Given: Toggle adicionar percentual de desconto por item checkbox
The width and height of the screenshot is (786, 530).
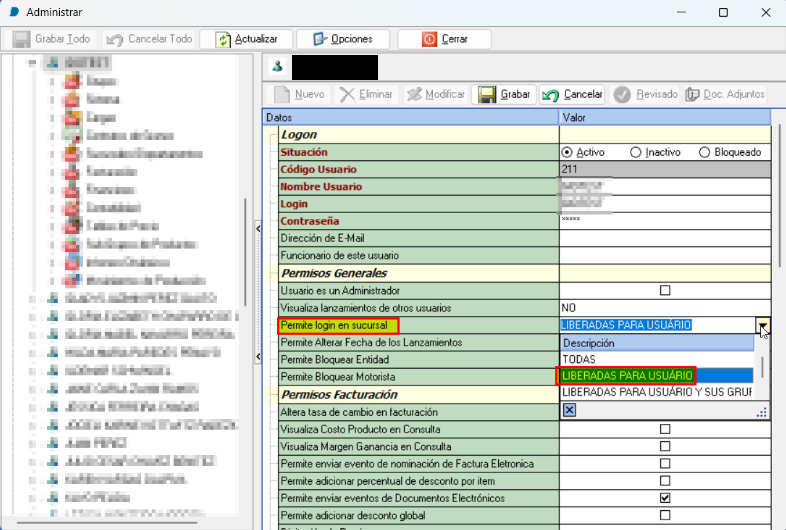Looking at the screenshot, I should pos(665,481).
